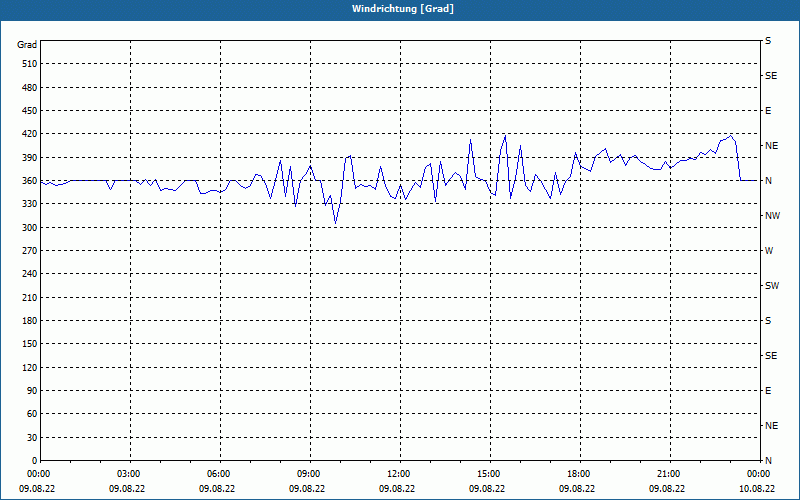Click the 09.08.22 date under 12:00
The height and width of the screenshot is (500, 800).
397,488
